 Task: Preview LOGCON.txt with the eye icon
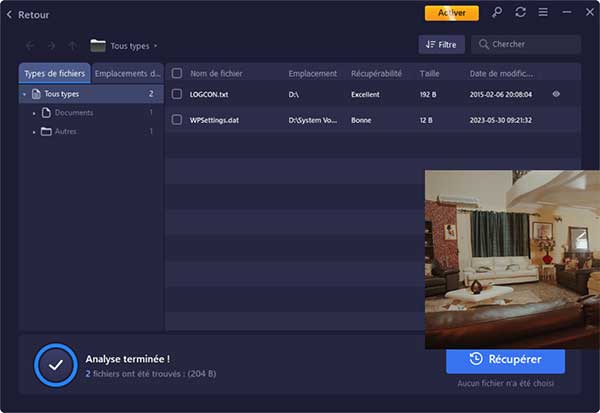[556, 94]
